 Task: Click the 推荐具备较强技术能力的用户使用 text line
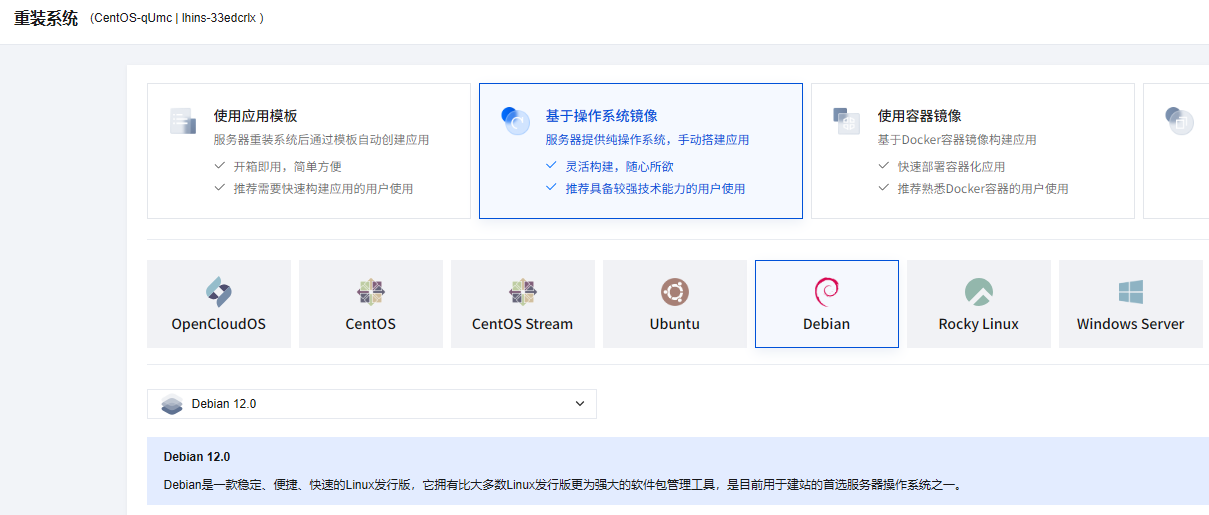tap(656, 188)
